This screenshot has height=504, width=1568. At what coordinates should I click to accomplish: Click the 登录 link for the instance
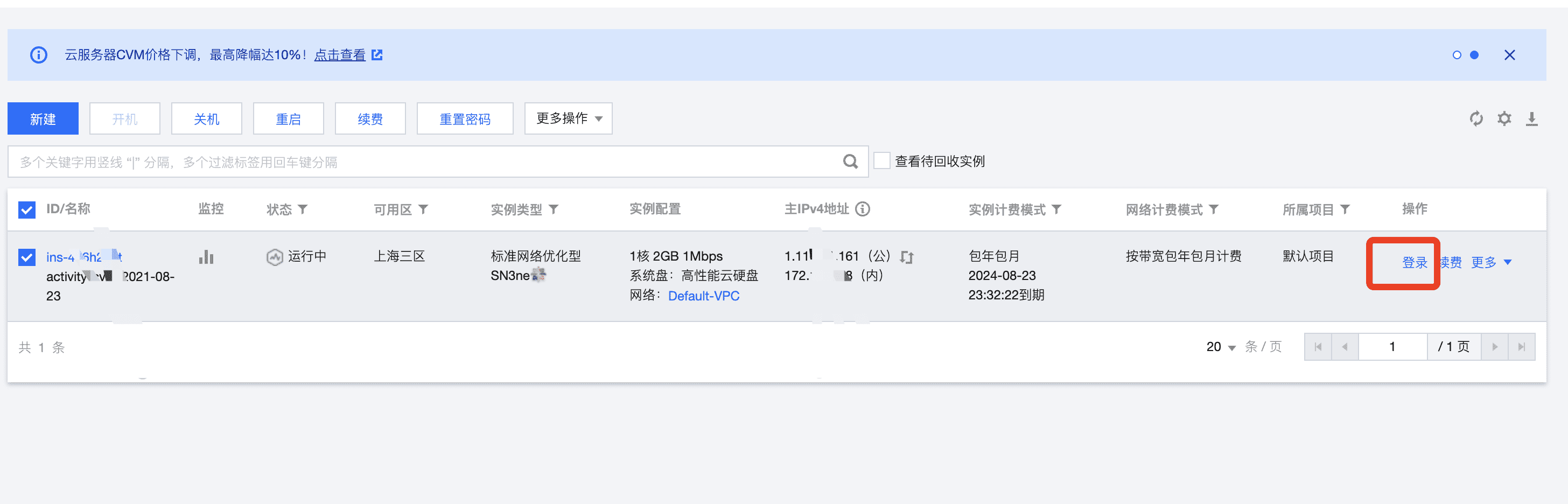[x=1414, y=262]
